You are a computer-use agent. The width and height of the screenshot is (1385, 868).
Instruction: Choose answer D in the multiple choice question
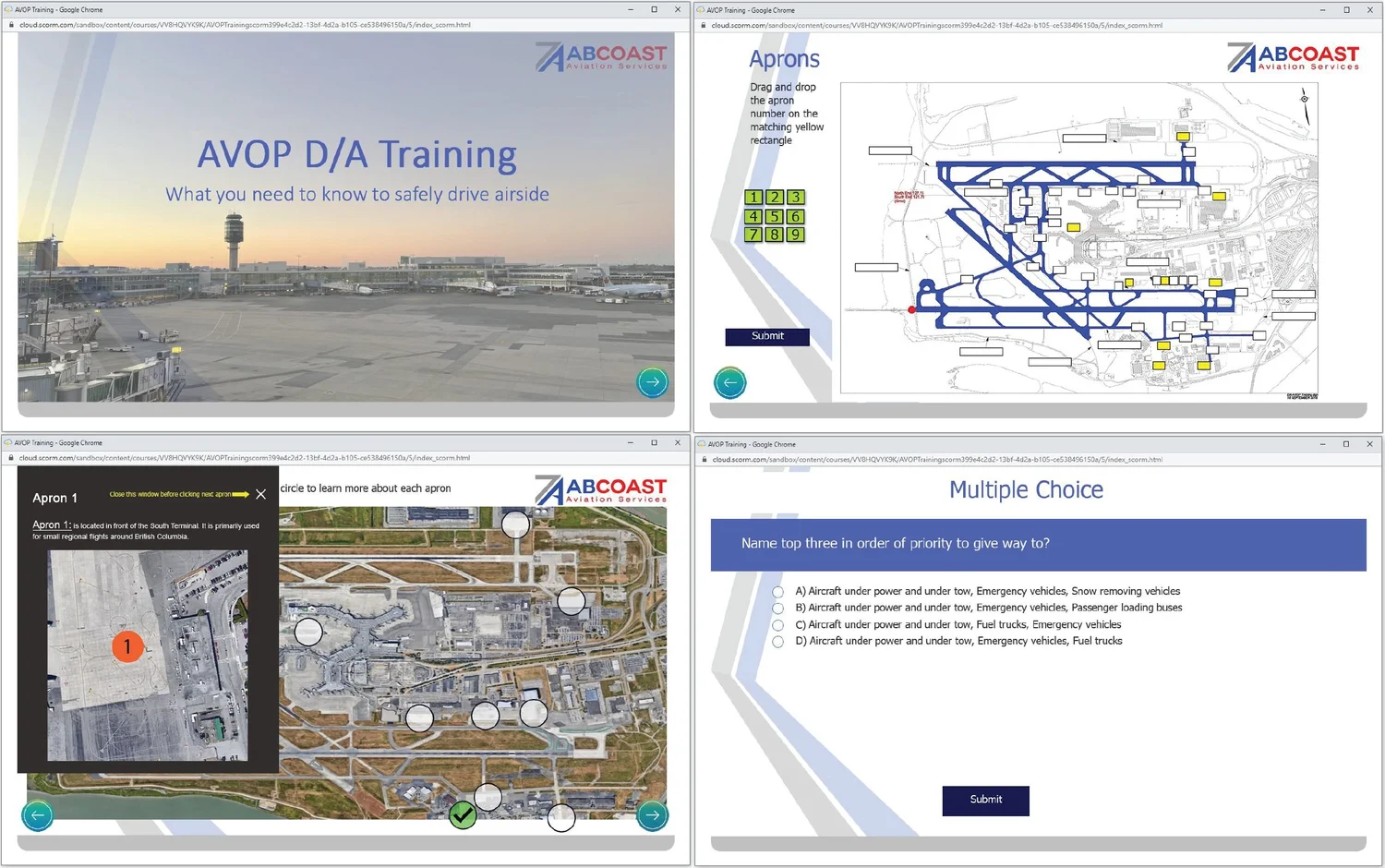[777, 641]
